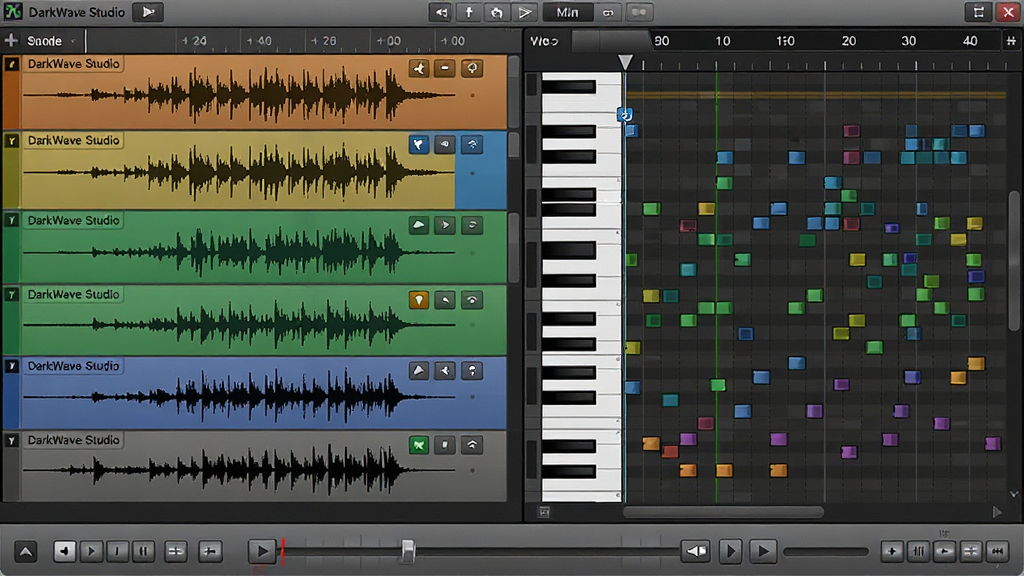Click the green button on the gray track
The image size is (1024, 576).
[419, 445]
